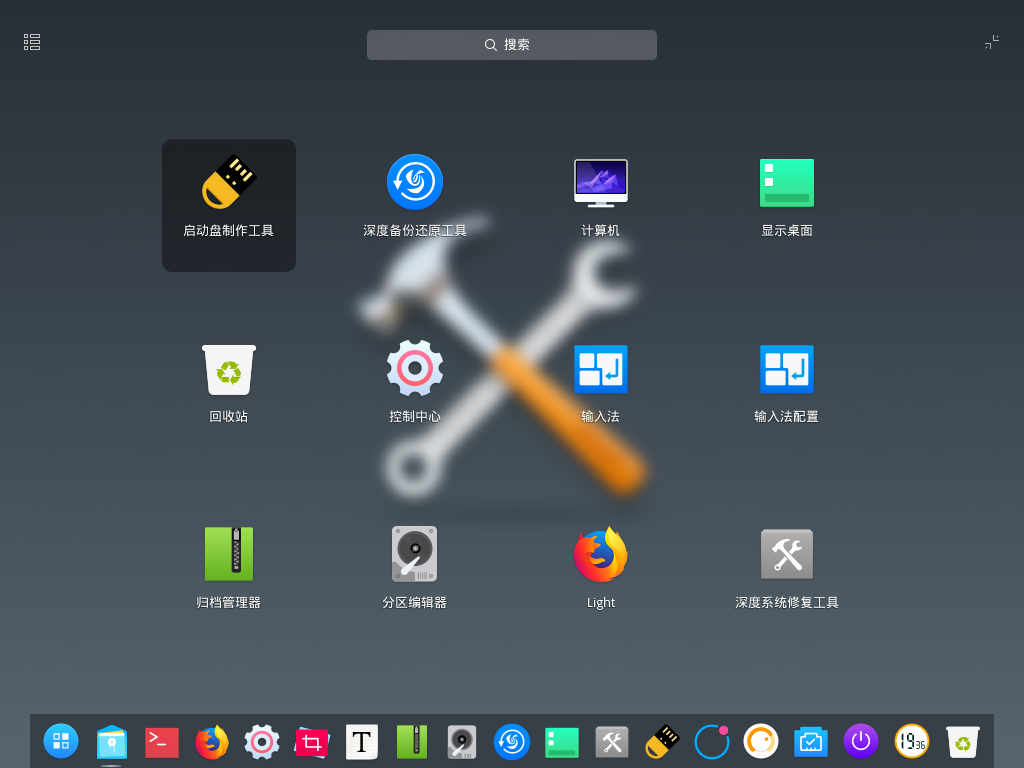Toggle launcher to windowed mode
1024x768 pixels.
click(x=991, y=42)
